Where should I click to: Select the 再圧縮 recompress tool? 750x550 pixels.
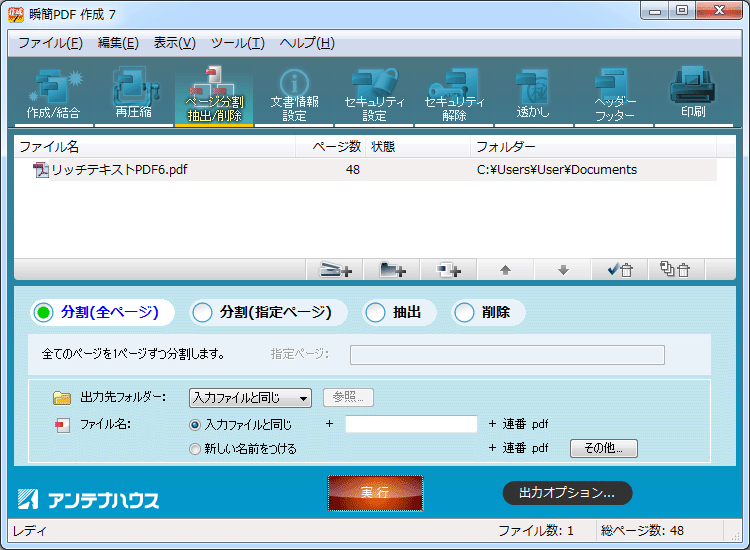133,95
